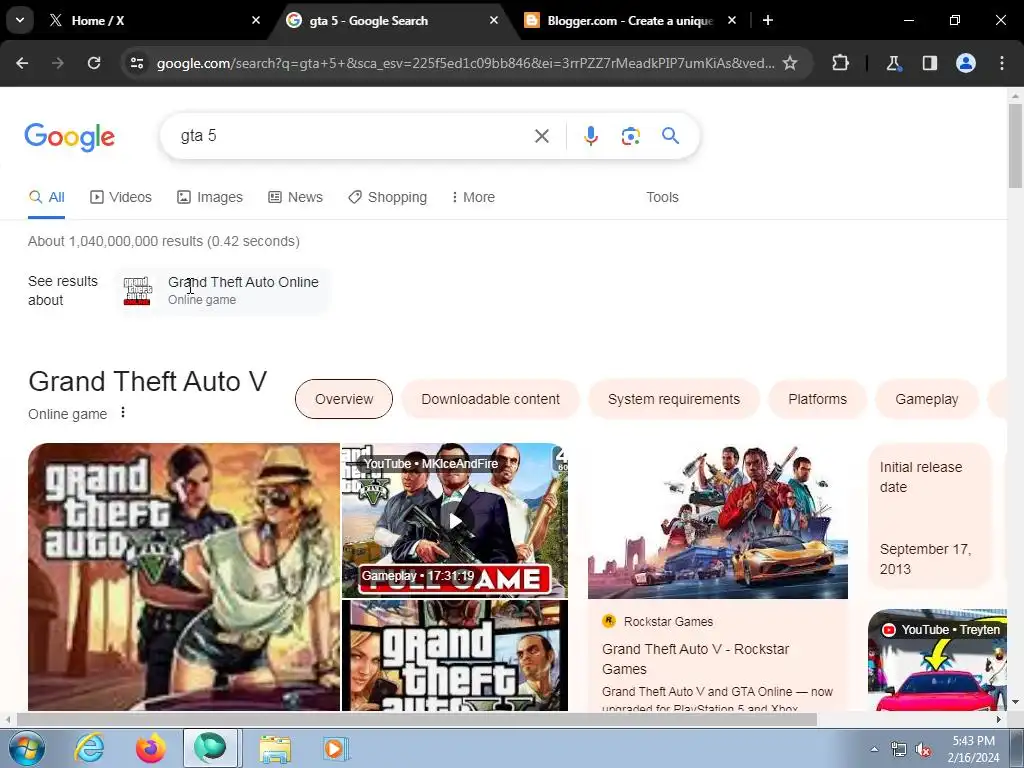Select the Downloadable content chip
This screenshot has height=768, width=1024.
click(490, 399)
